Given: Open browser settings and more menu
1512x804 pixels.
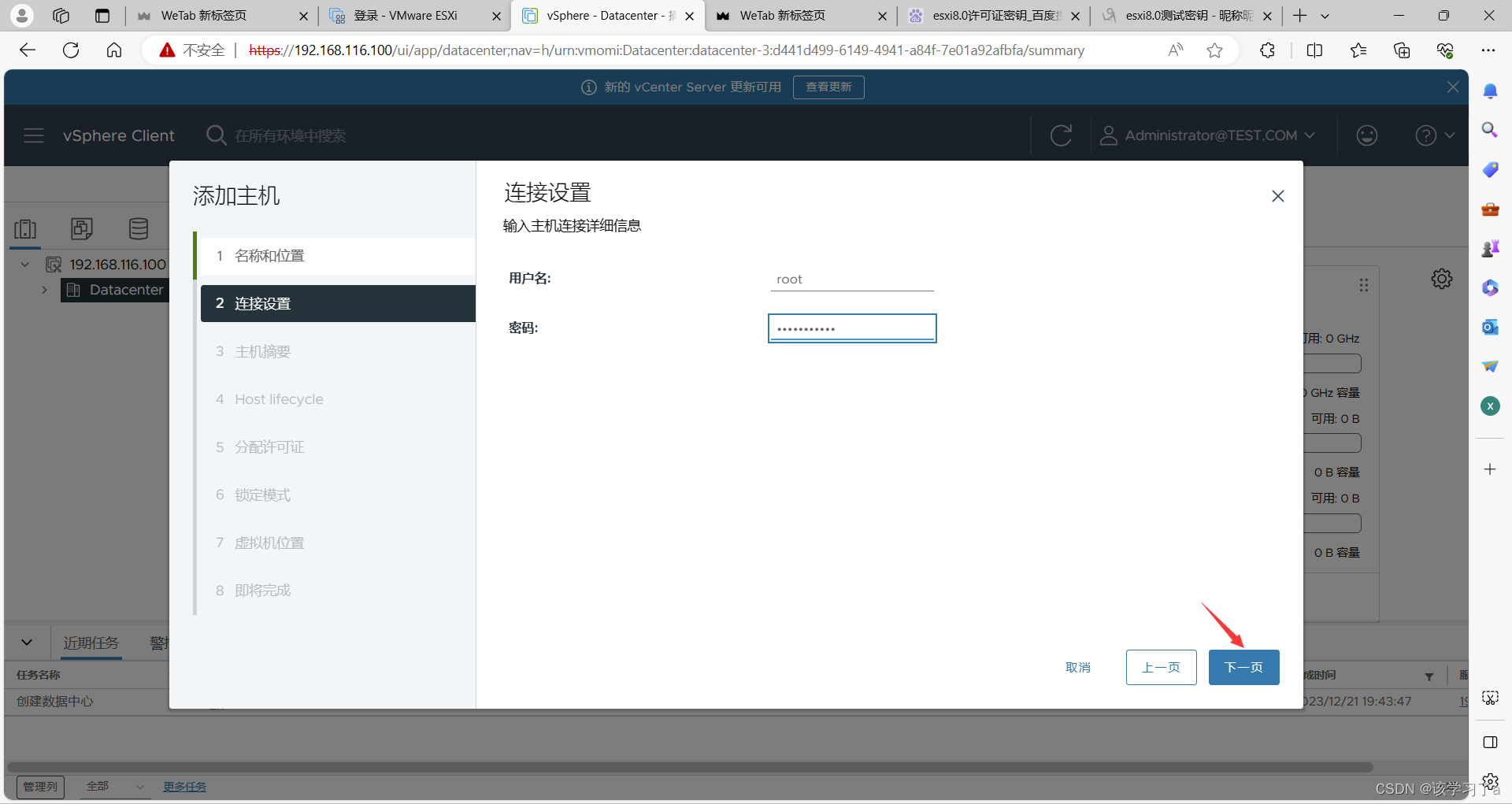Looking at the screenshot, I should [1488, 50].
